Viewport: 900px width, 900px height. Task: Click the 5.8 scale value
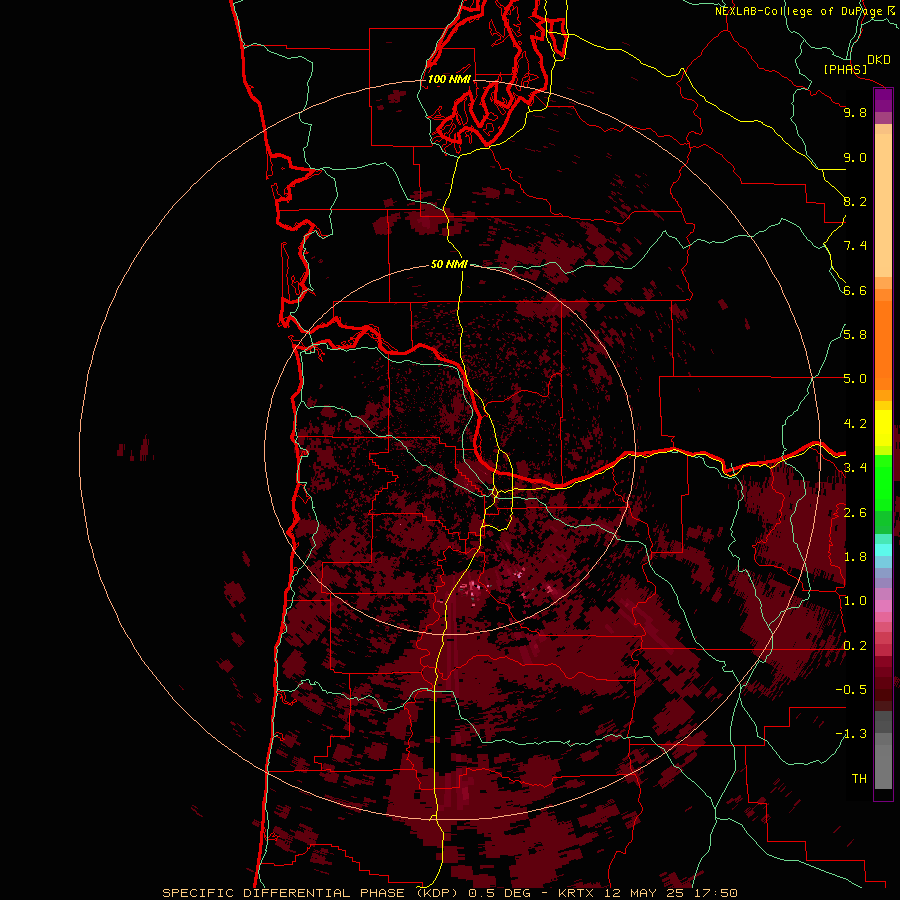(855, 335)
